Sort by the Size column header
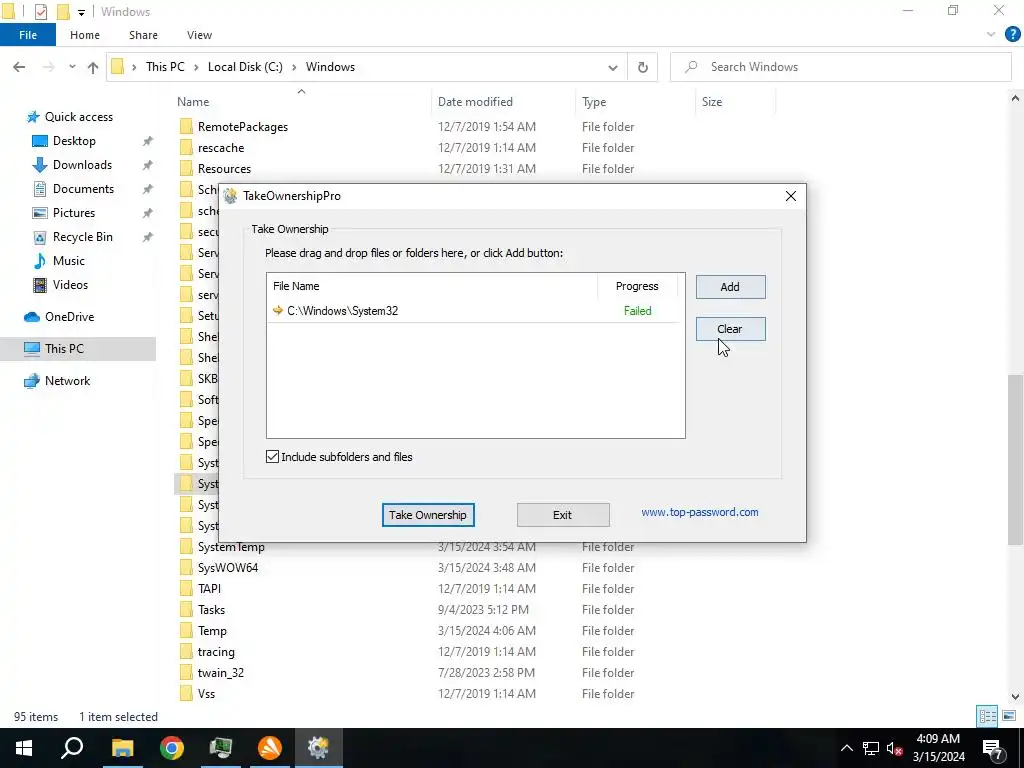This screenshot has height=768, width=1024. [x=735, y=102]
